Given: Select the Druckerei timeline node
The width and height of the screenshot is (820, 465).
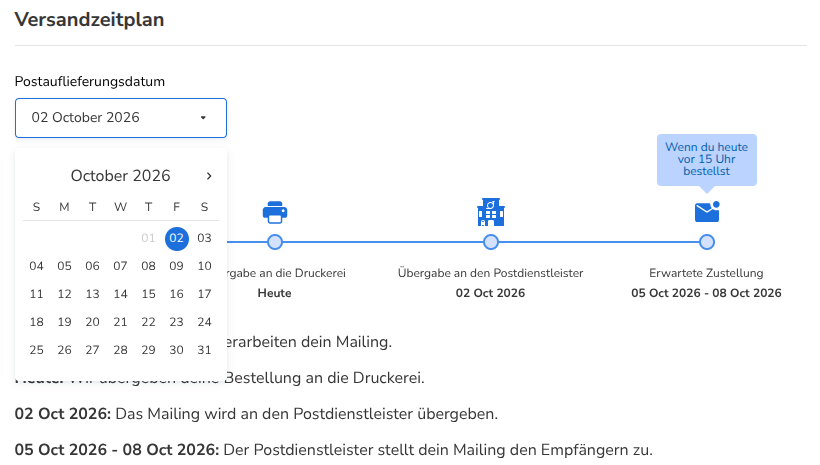Looking at the screenshot, I should [x=275, y=242].
